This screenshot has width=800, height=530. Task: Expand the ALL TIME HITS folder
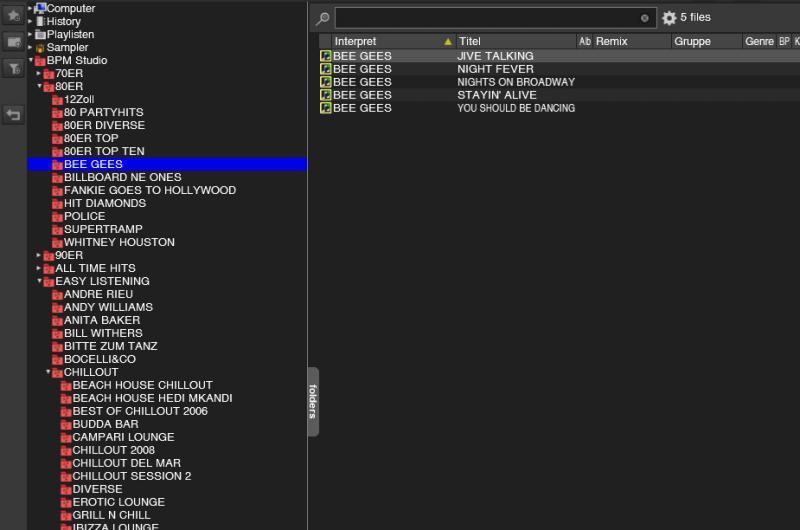pos(39,268)
